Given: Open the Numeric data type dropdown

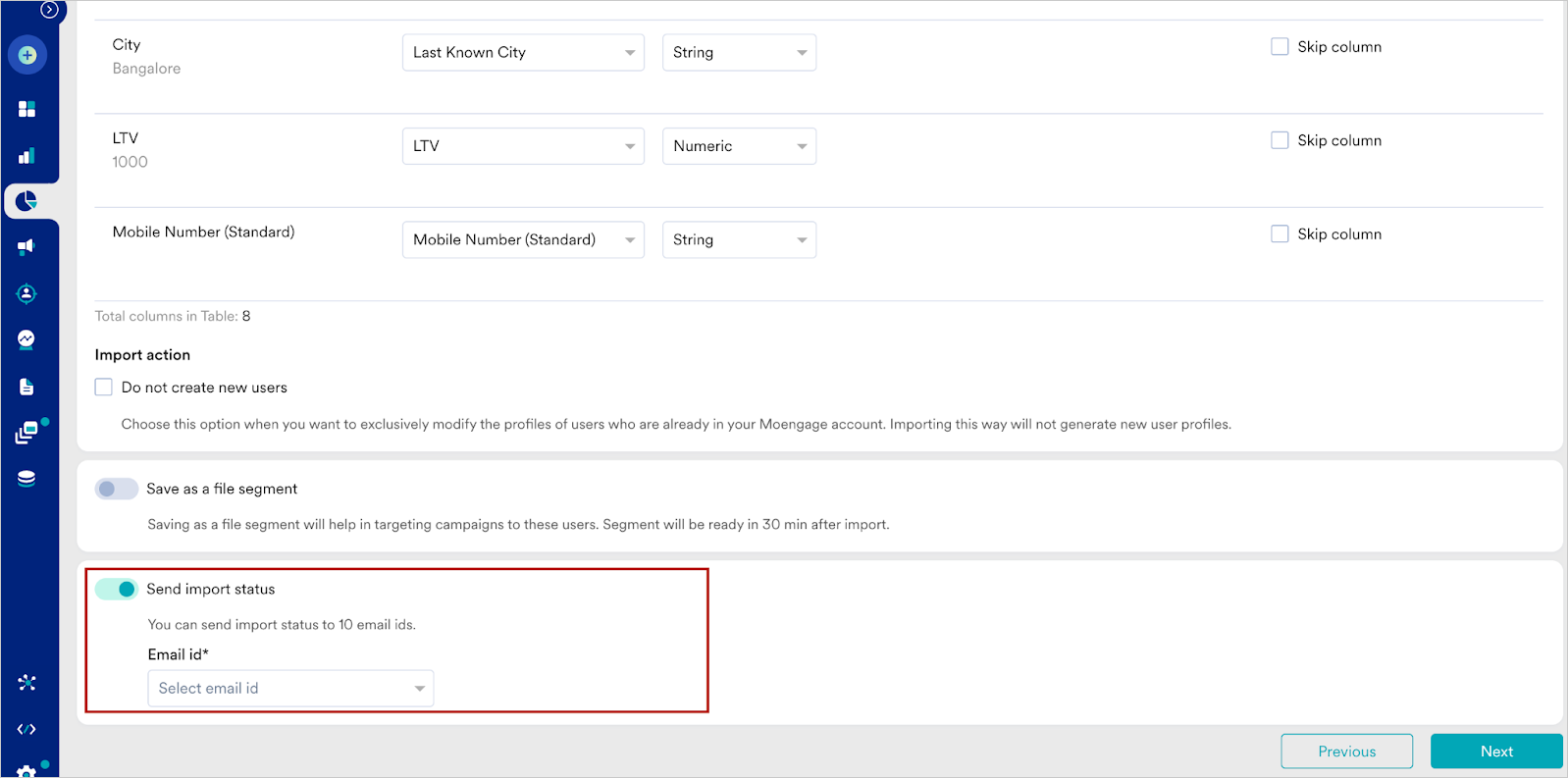Looking at the screenshot, I should coord(739,146).
